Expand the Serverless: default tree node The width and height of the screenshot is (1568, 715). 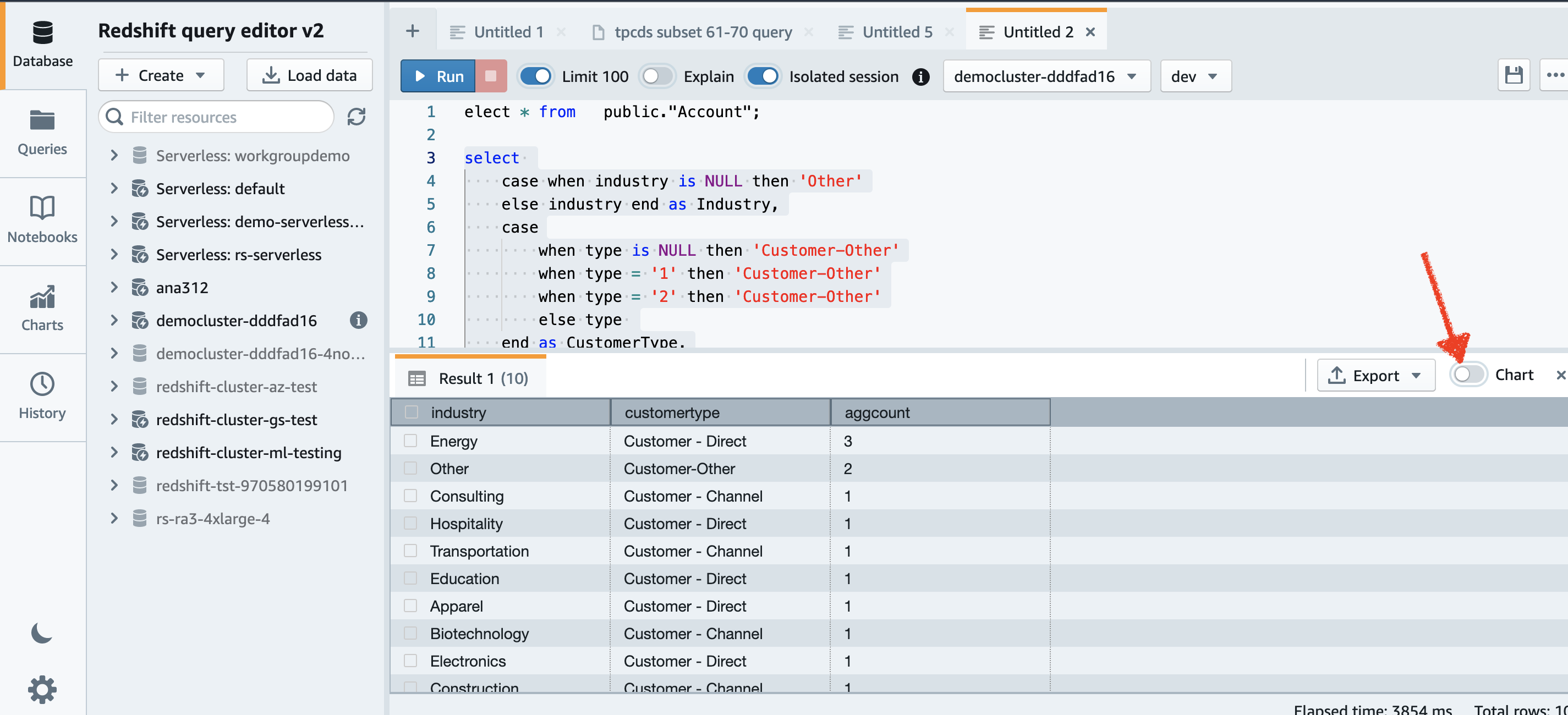[114, 189]
